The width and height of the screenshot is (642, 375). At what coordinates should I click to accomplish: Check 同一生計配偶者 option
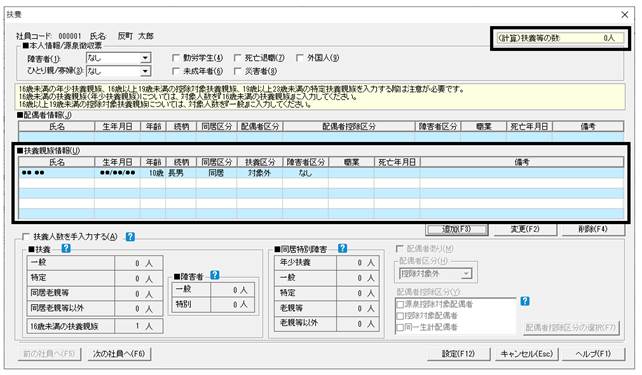(x=400, y=328)
